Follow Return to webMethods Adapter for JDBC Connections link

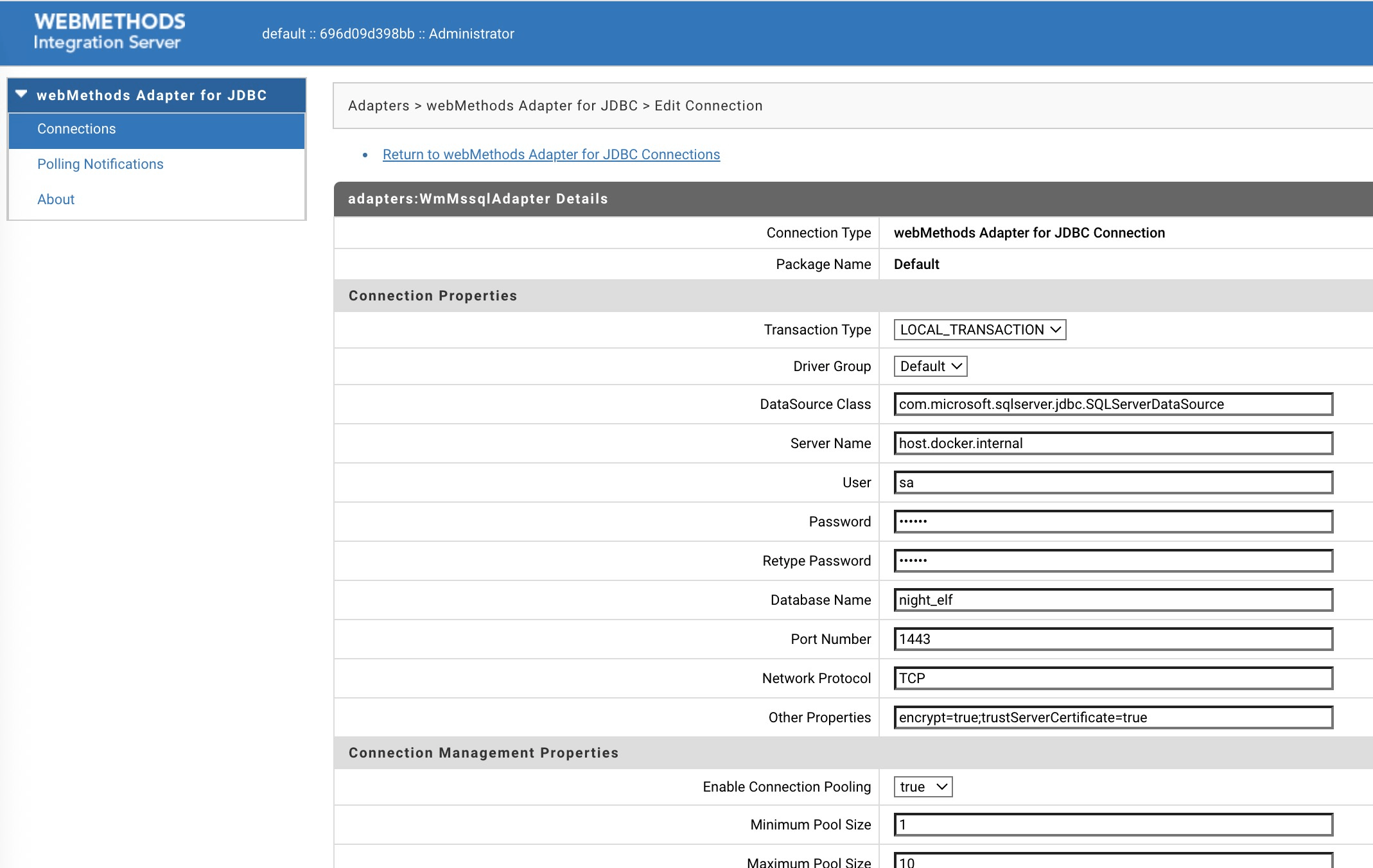(x=551, y=155)
